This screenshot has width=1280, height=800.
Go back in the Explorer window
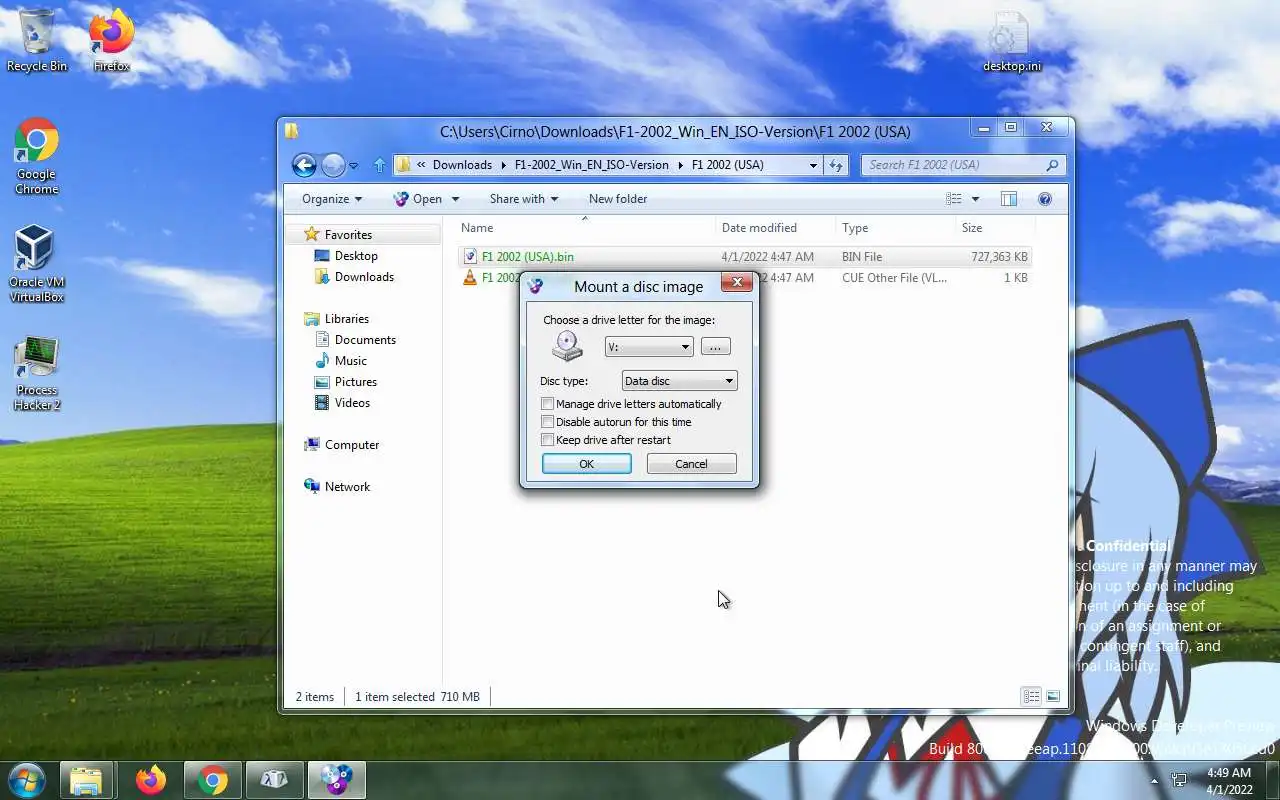point(304,165)
